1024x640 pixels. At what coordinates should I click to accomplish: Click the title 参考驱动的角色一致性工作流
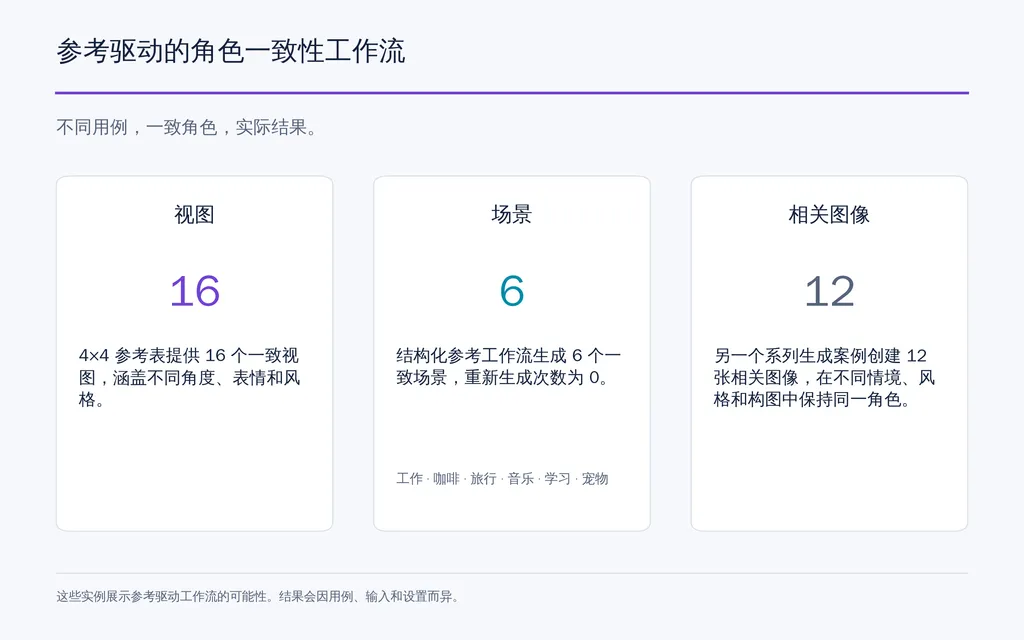tap(231, 51)
